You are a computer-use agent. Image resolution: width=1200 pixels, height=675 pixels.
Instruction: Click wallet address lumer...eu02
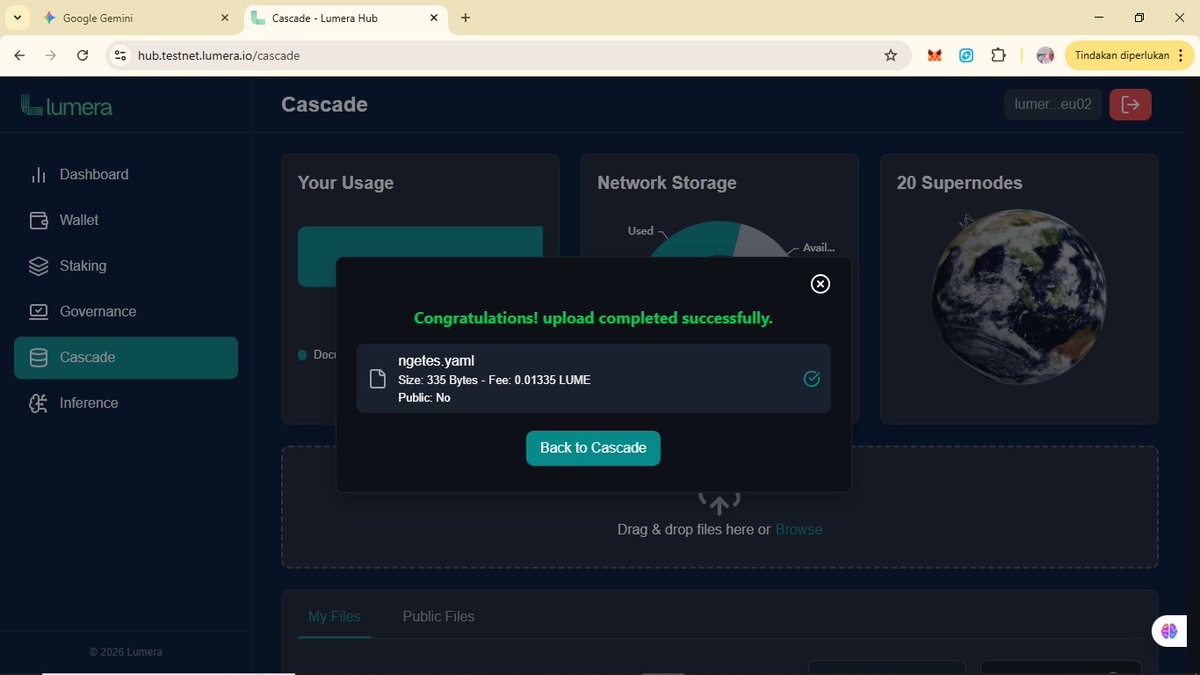click(1053, 105)
